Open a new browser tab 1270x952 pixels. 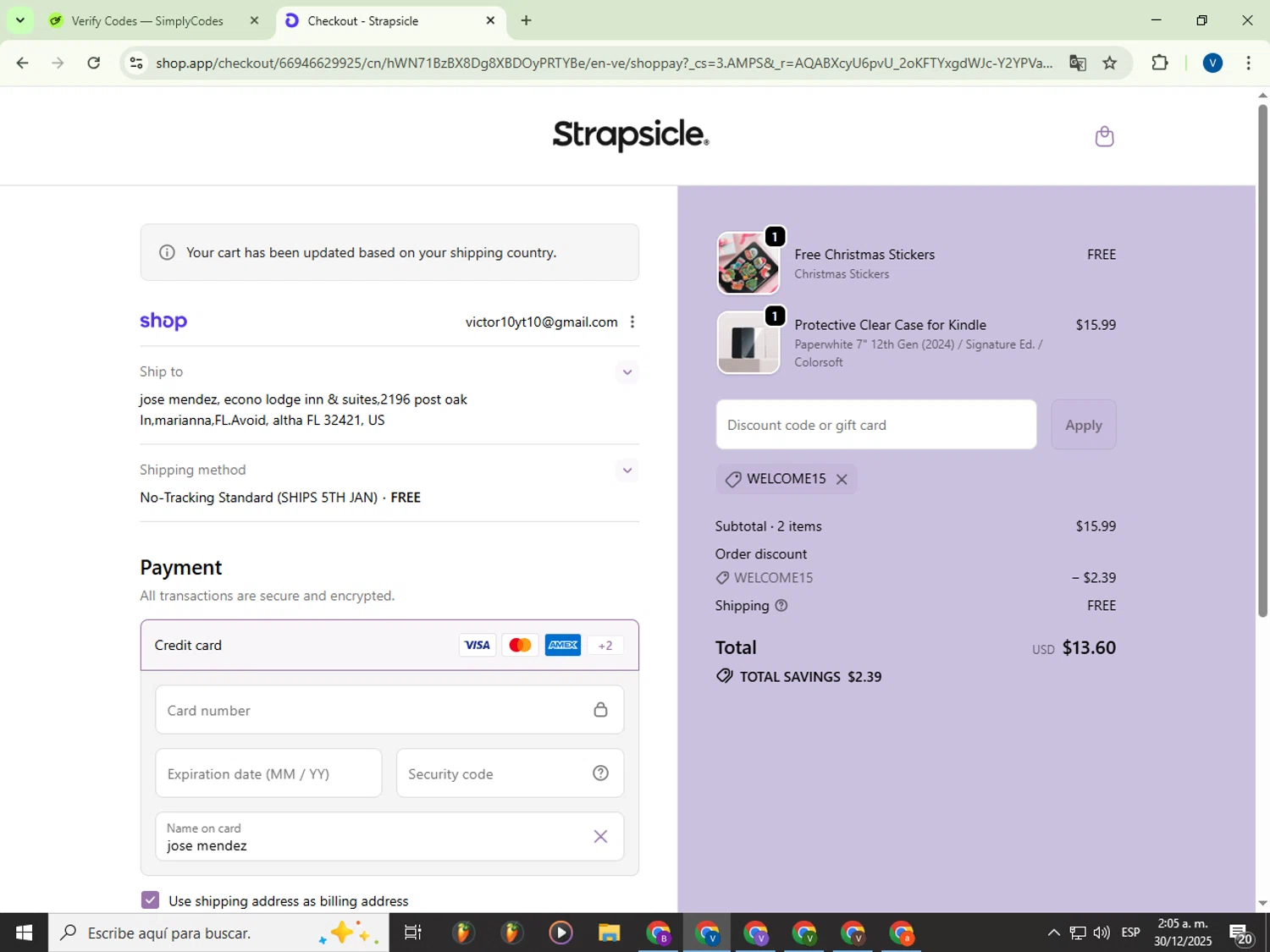click(526, 20)
